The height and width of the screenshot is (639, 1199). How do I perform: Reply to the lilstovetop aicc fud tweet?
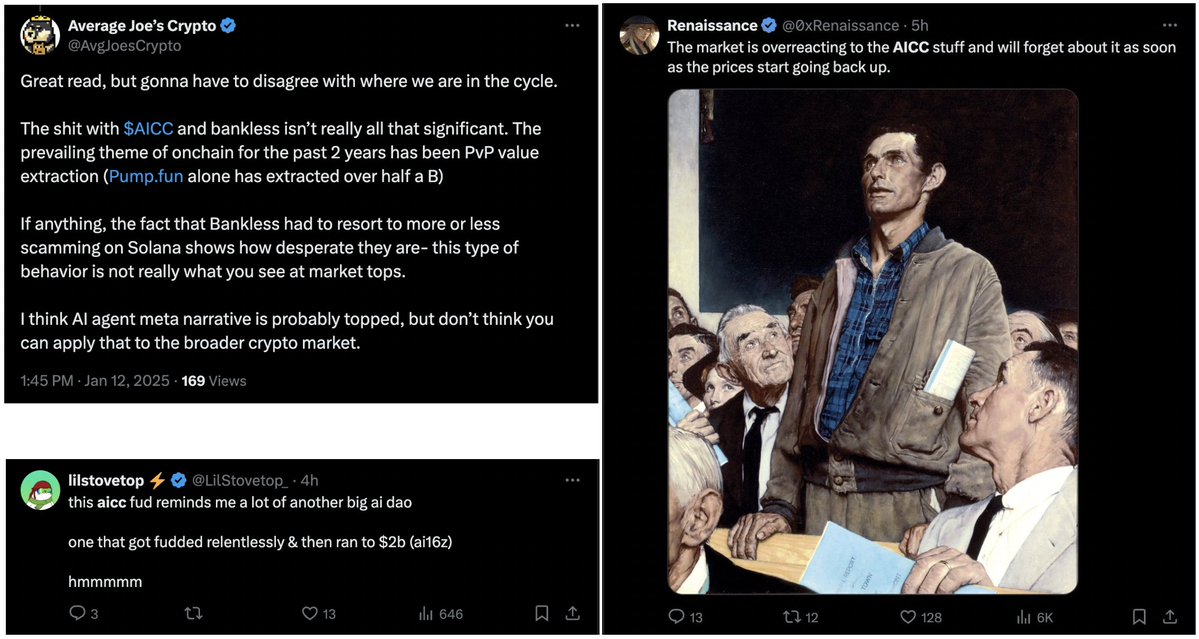pyautogui.click(x=78, y=613)
